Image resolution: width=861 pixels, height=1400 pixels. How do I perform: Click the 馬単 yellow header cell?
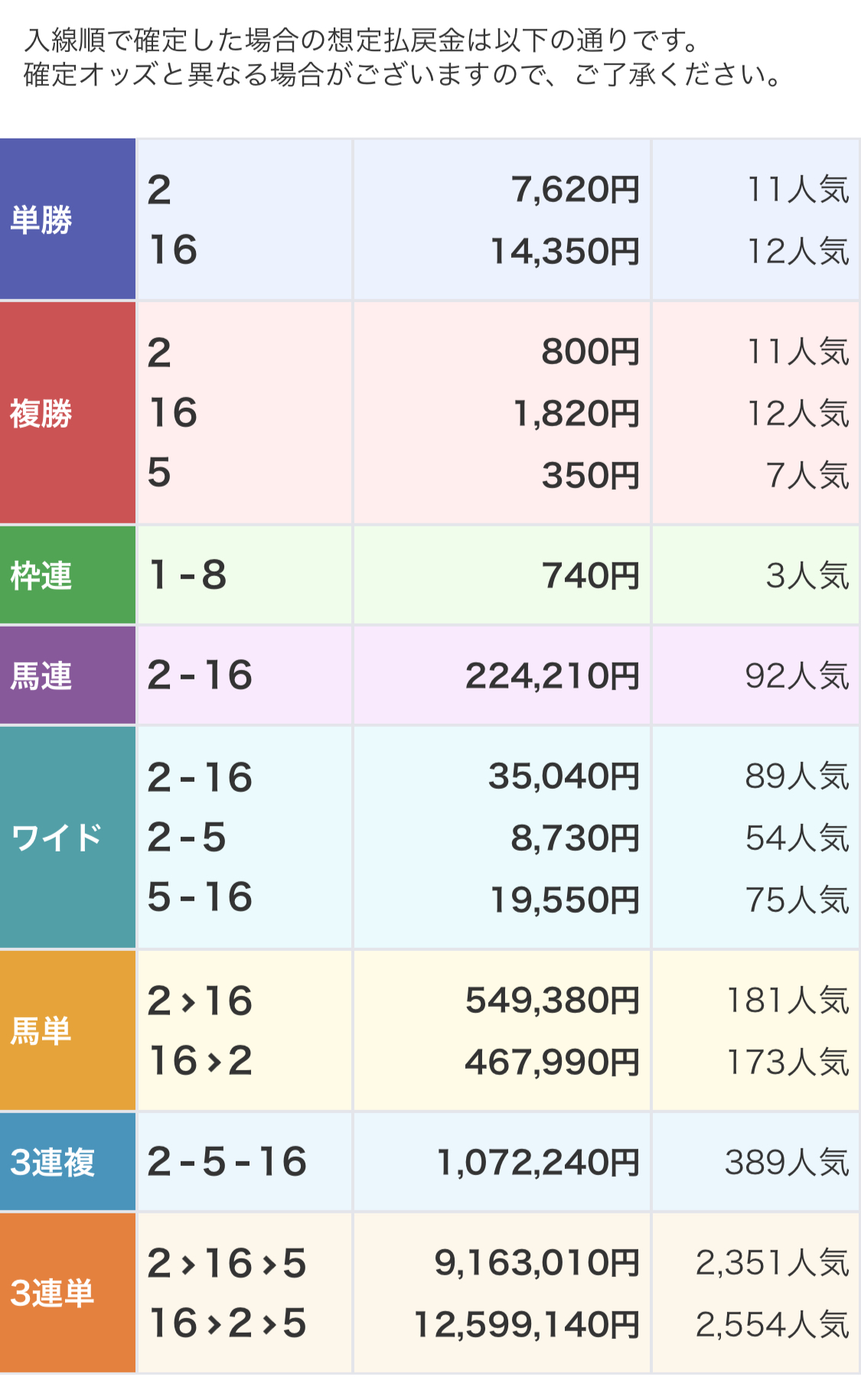pyautogui.click(x=67, y=1030)
